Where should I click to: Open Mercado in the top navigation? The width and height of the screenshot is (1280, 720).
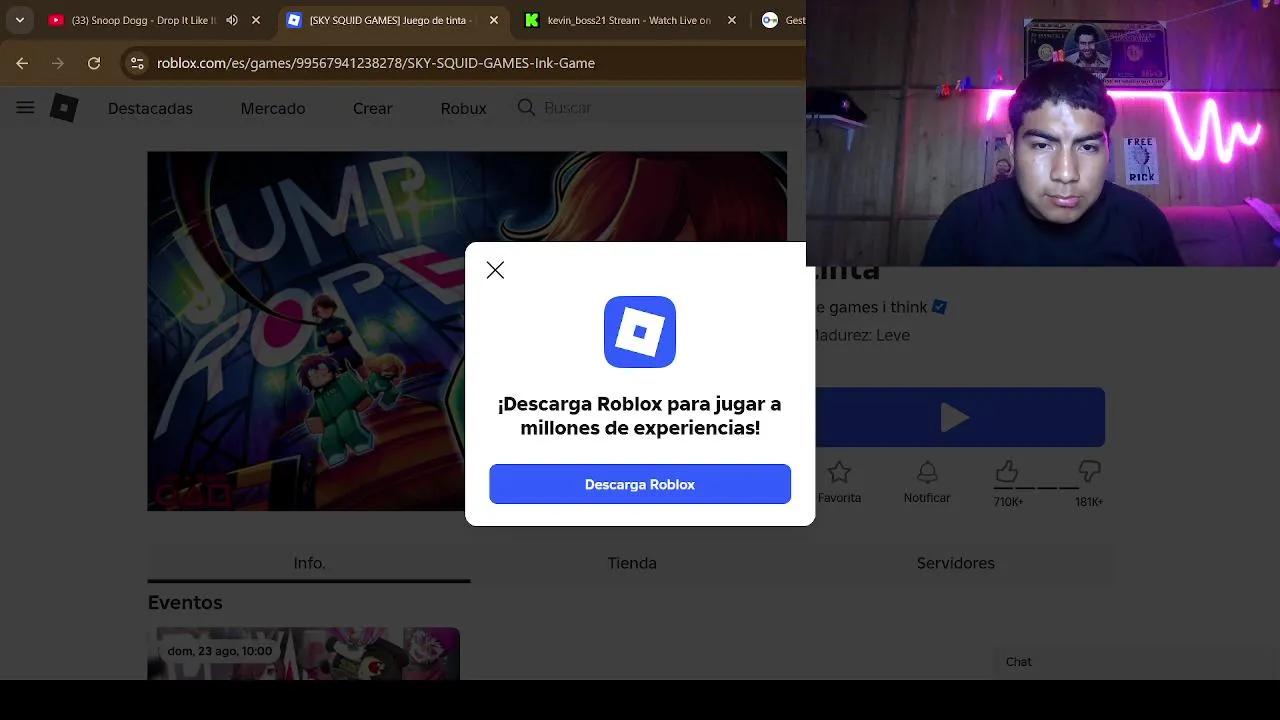273,108
